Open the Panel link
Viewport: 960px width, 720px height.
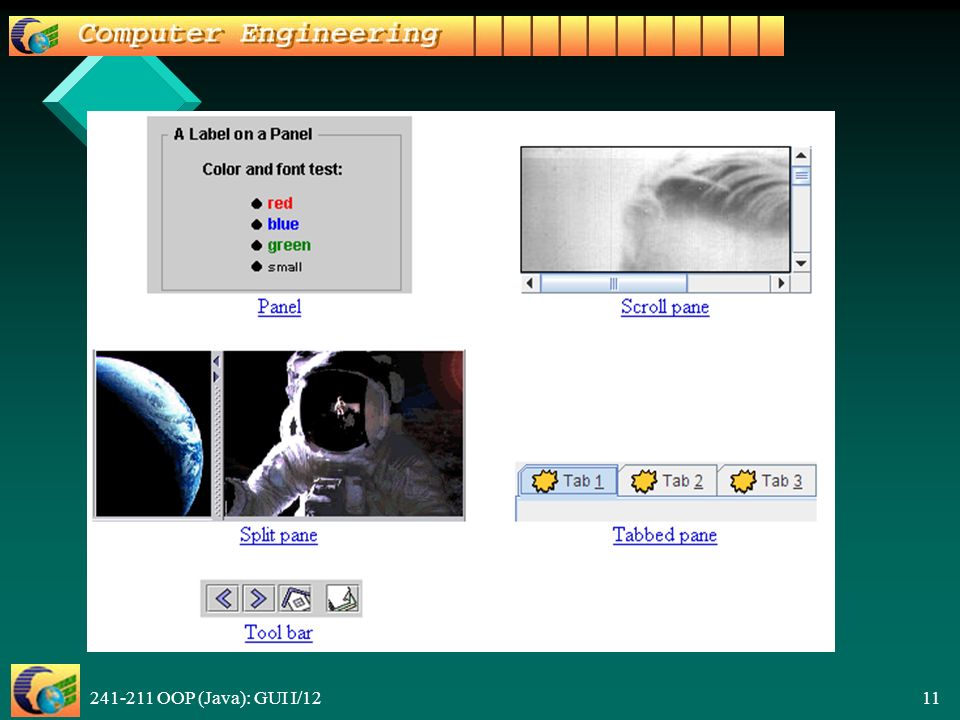click(279, 306)
